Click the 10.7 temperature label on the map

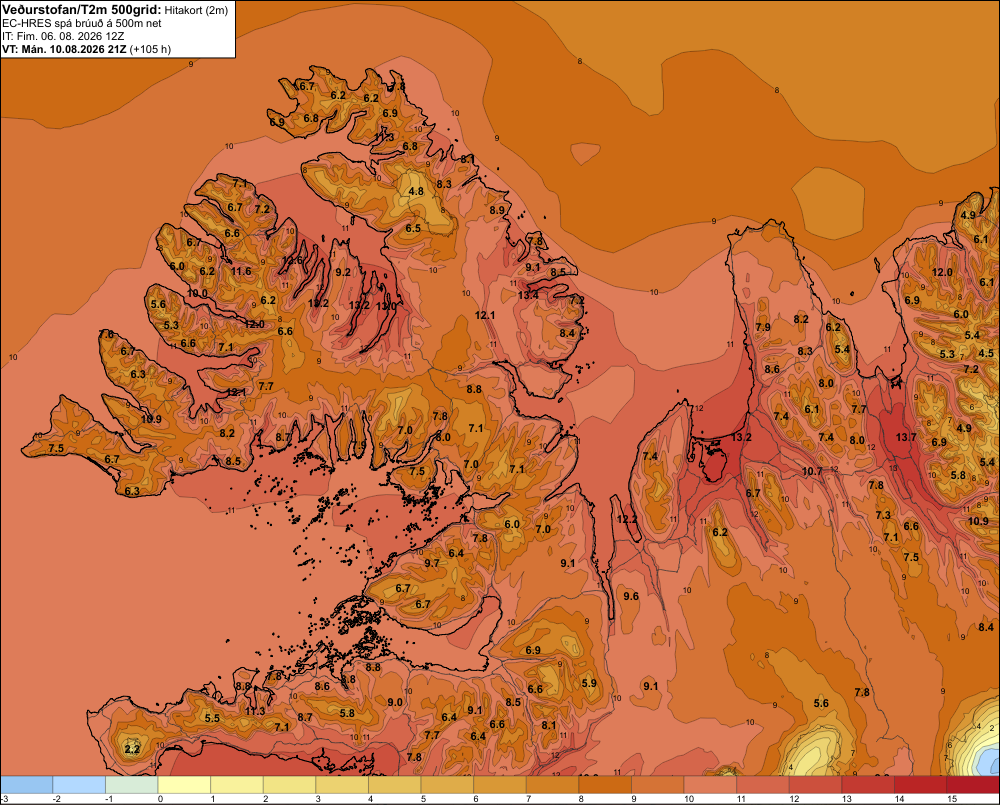[812, 471]
